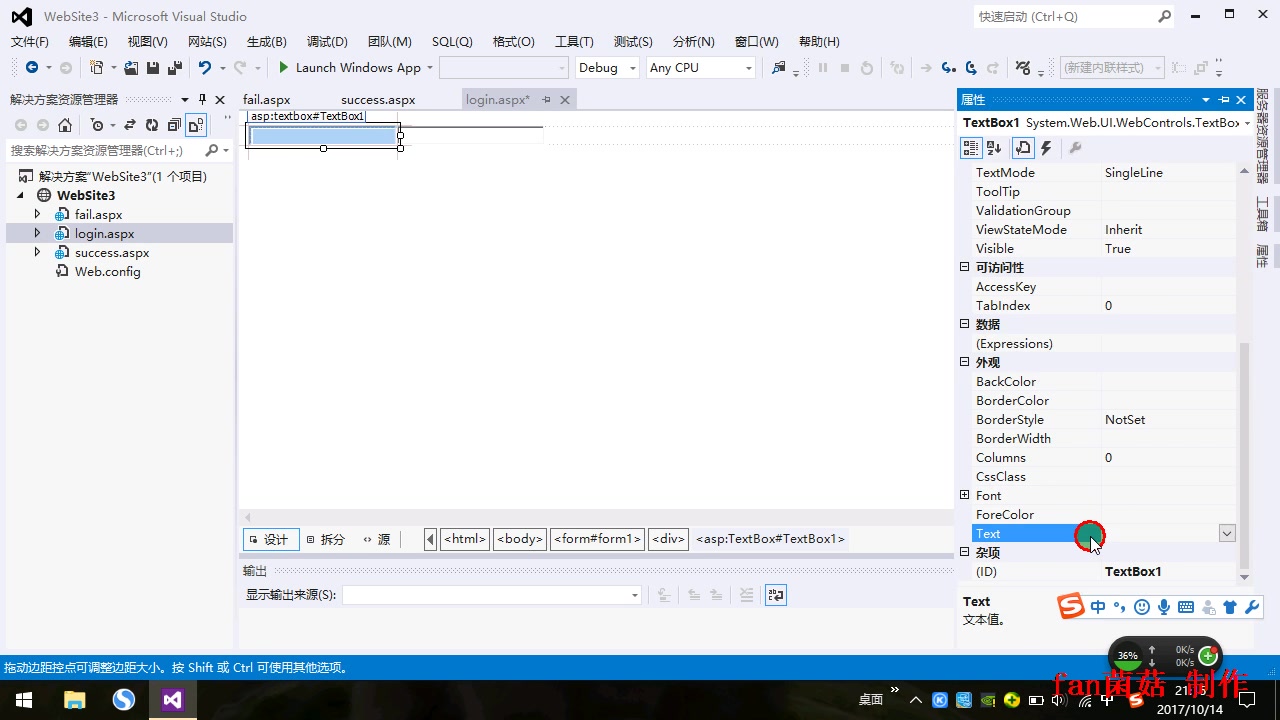Click the Home icon in Solution Explorer
Image resolution: width=1280 pixels, height=720 pixels.
(65, 125)
